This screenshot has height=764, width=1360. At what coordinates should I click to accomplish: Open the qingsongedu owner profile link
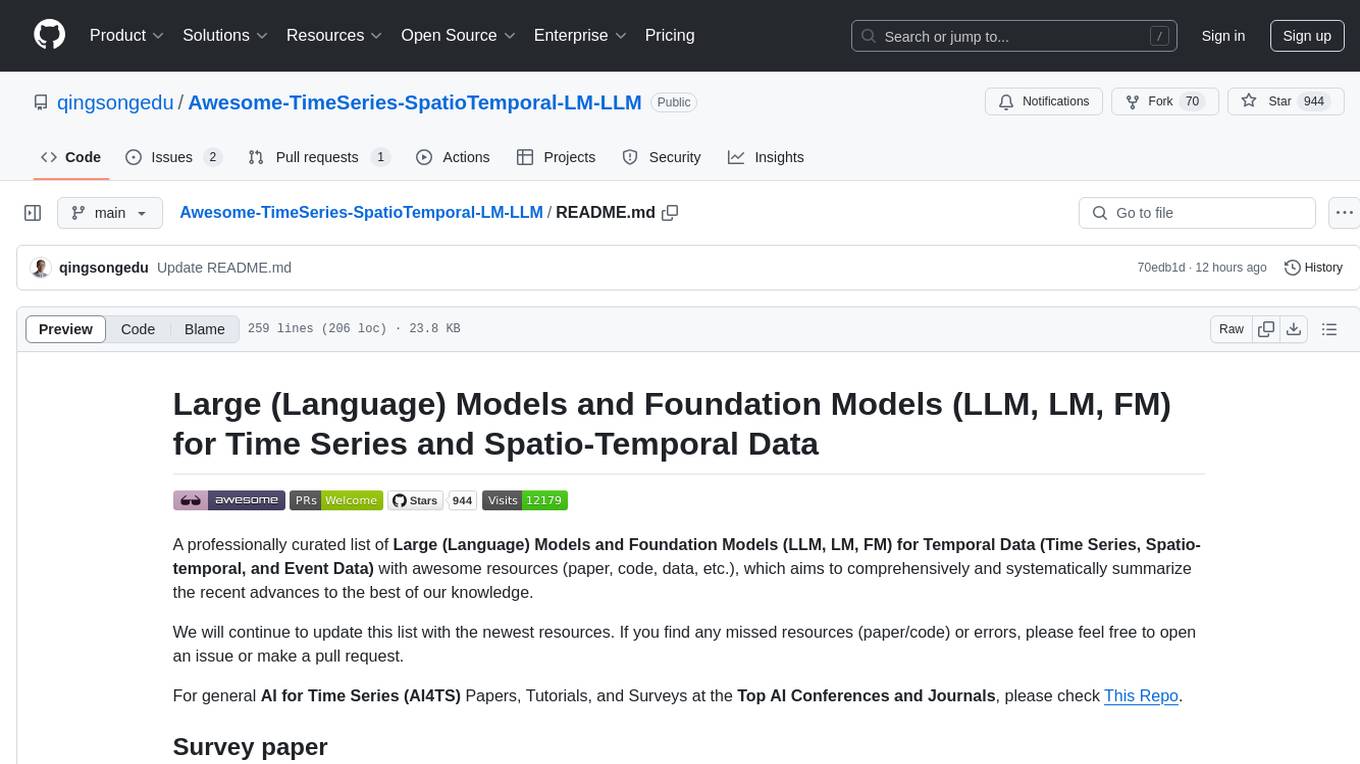click(x=115, y=102)
